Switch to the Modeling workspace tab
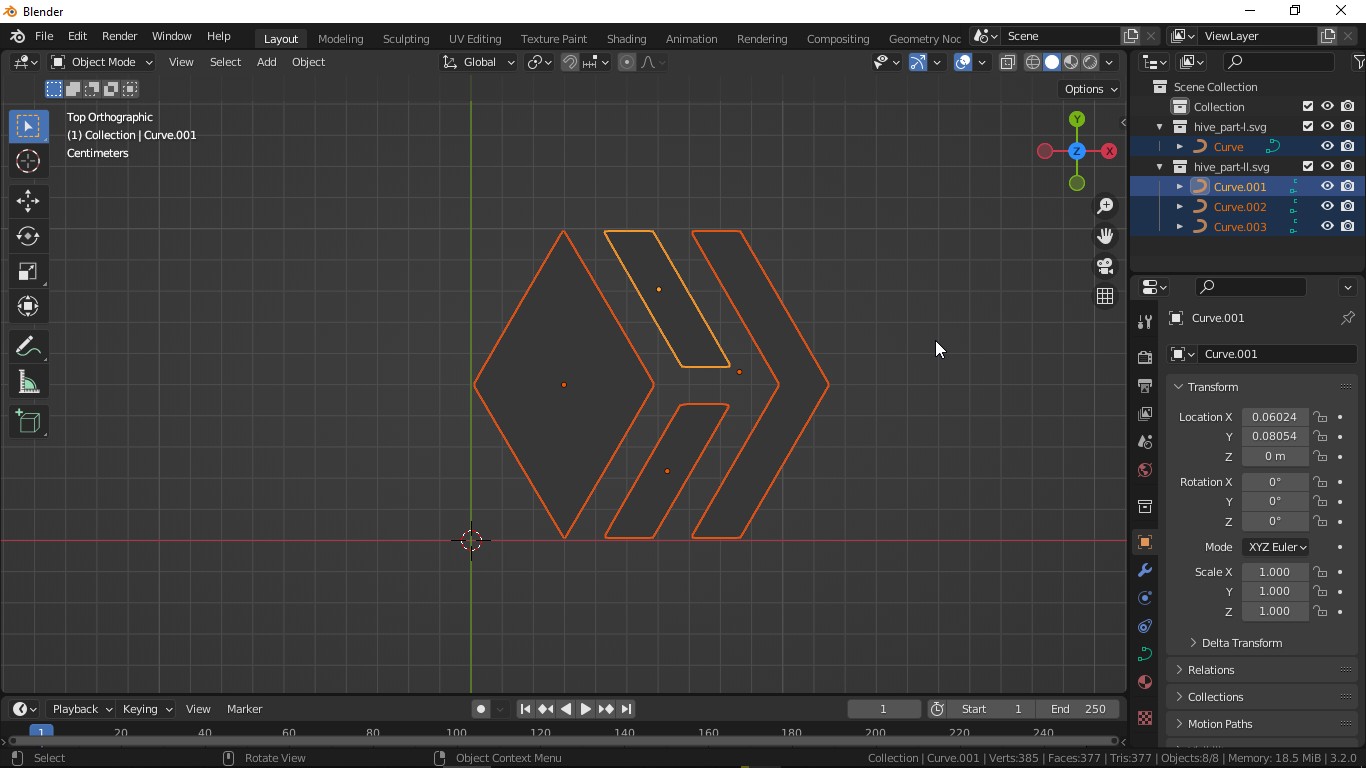1366x768 pixels. pos(340,38)
